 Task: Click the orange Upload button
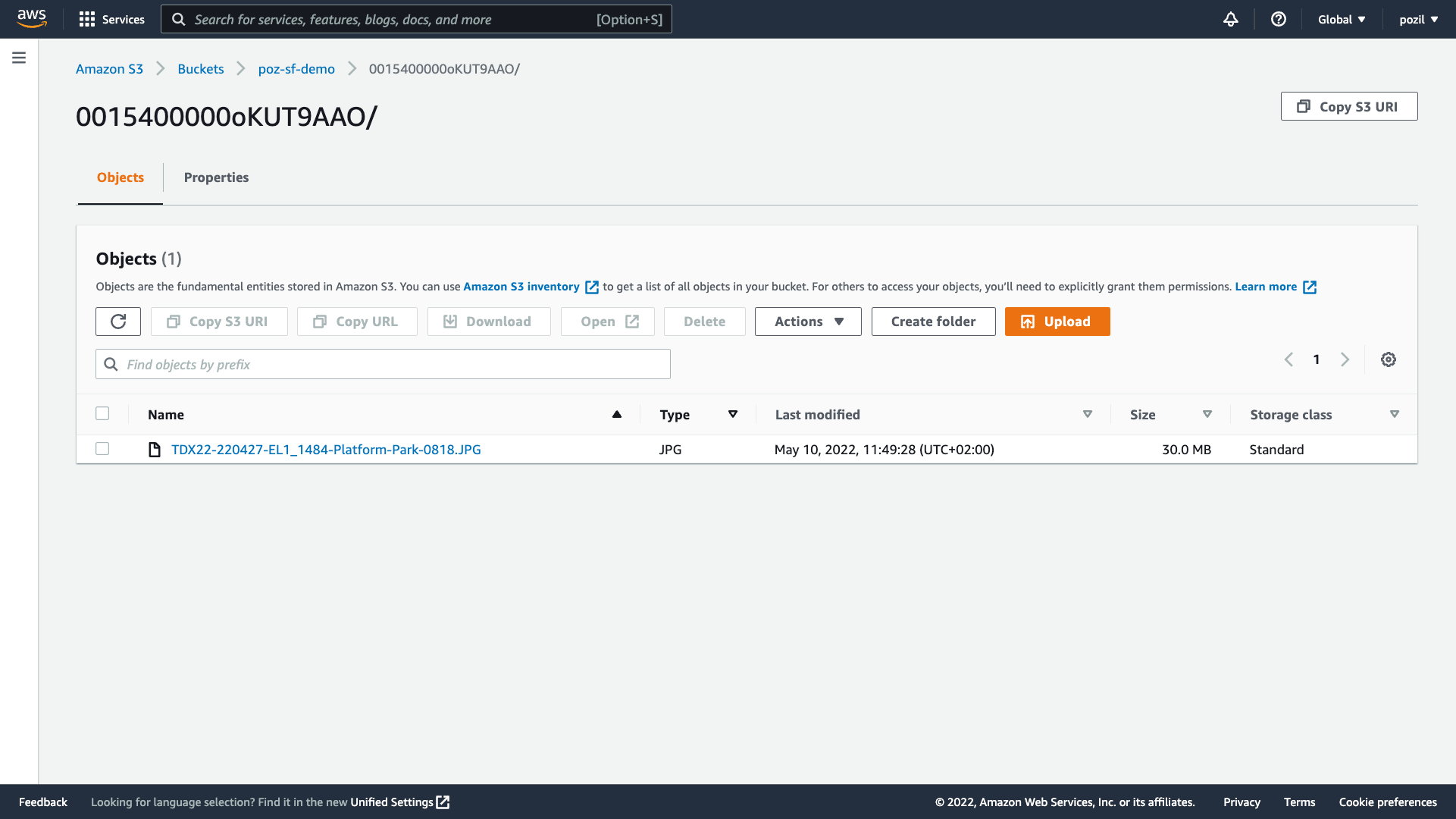pyautogui.click(x=1057, y=321)
